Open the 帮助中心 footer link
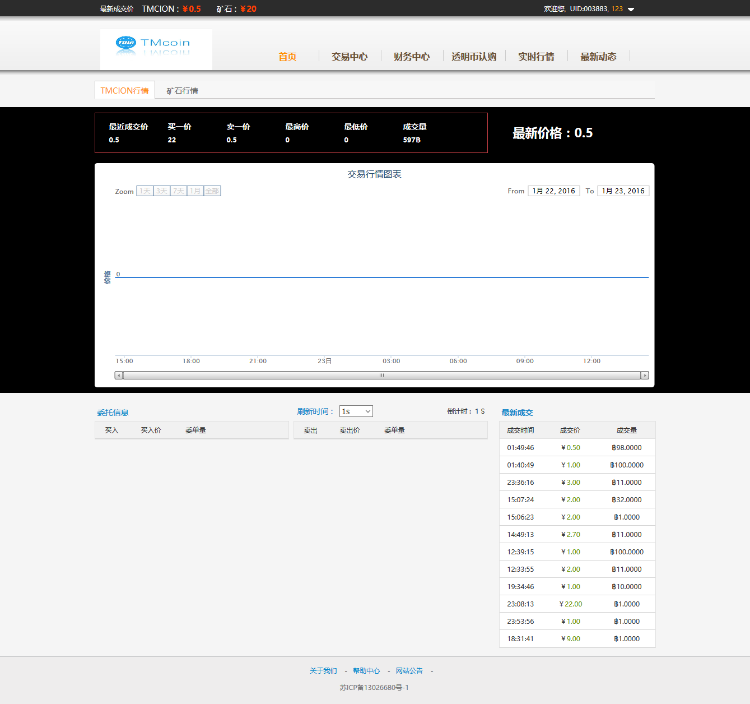 366,671
